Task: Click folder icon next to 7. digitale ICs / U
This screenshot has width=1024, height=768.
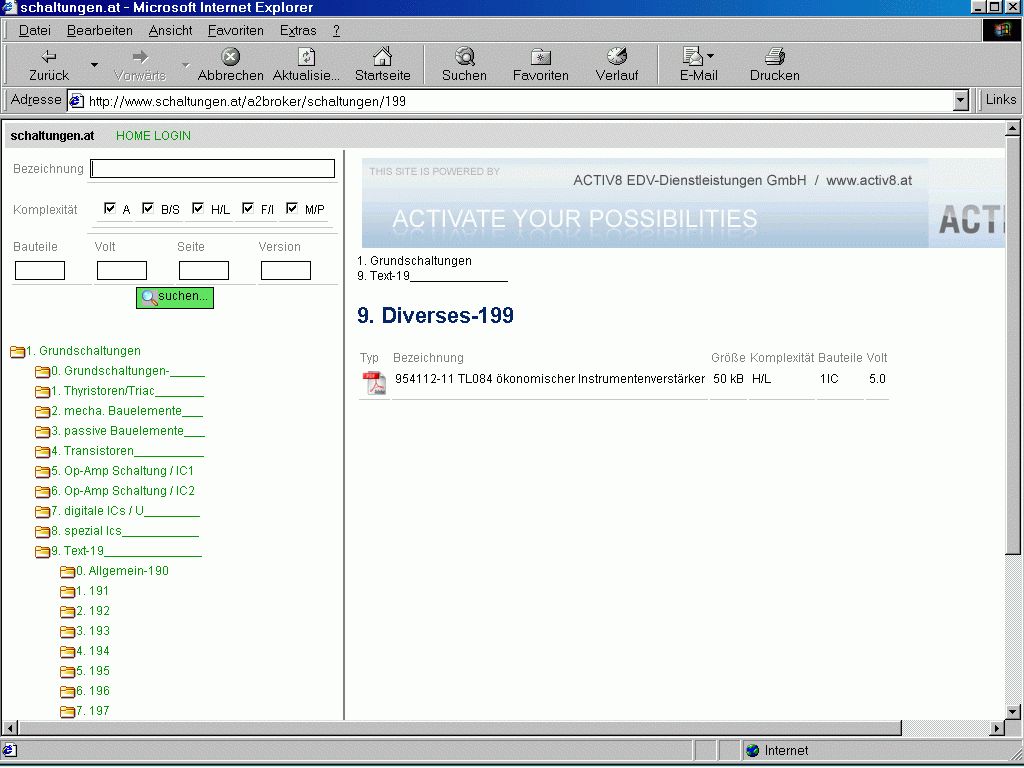Action: [42, 512]
